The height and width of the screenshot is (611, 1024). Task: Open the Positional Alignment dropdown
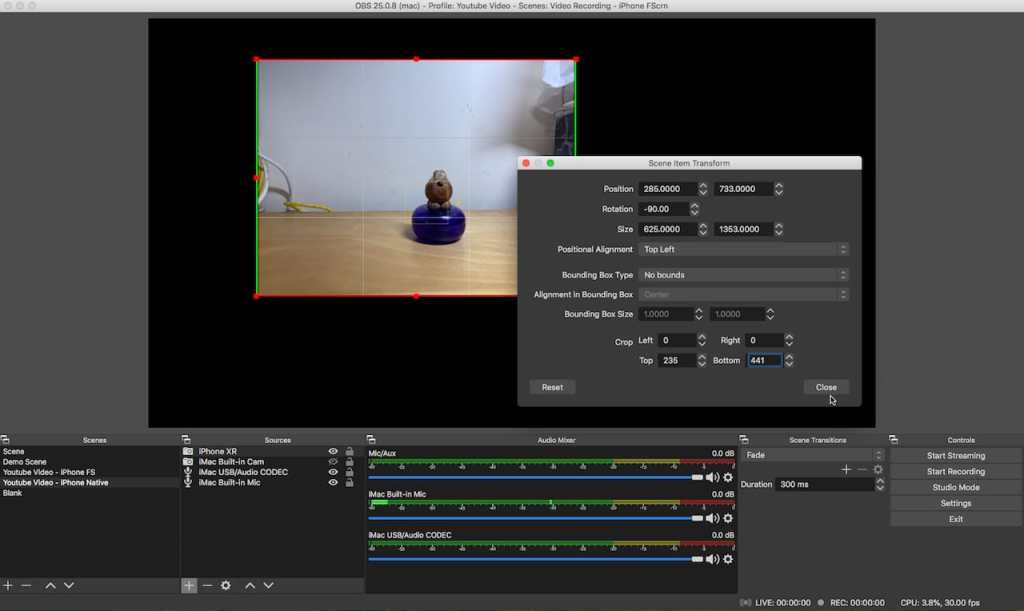[x=743, y=249]
